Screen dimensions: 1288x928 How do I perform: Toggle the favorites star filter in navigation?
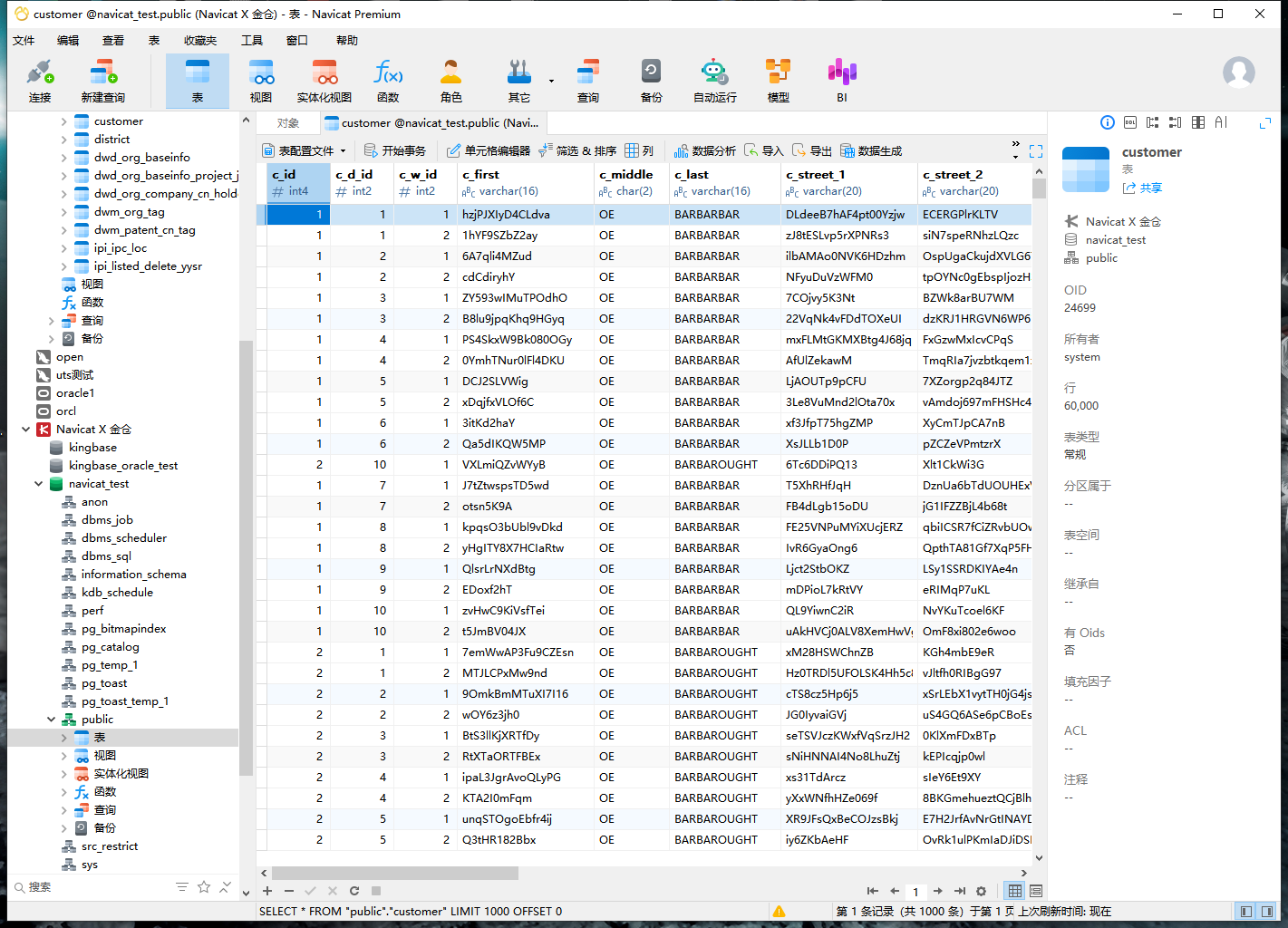[x=204, y=886]
